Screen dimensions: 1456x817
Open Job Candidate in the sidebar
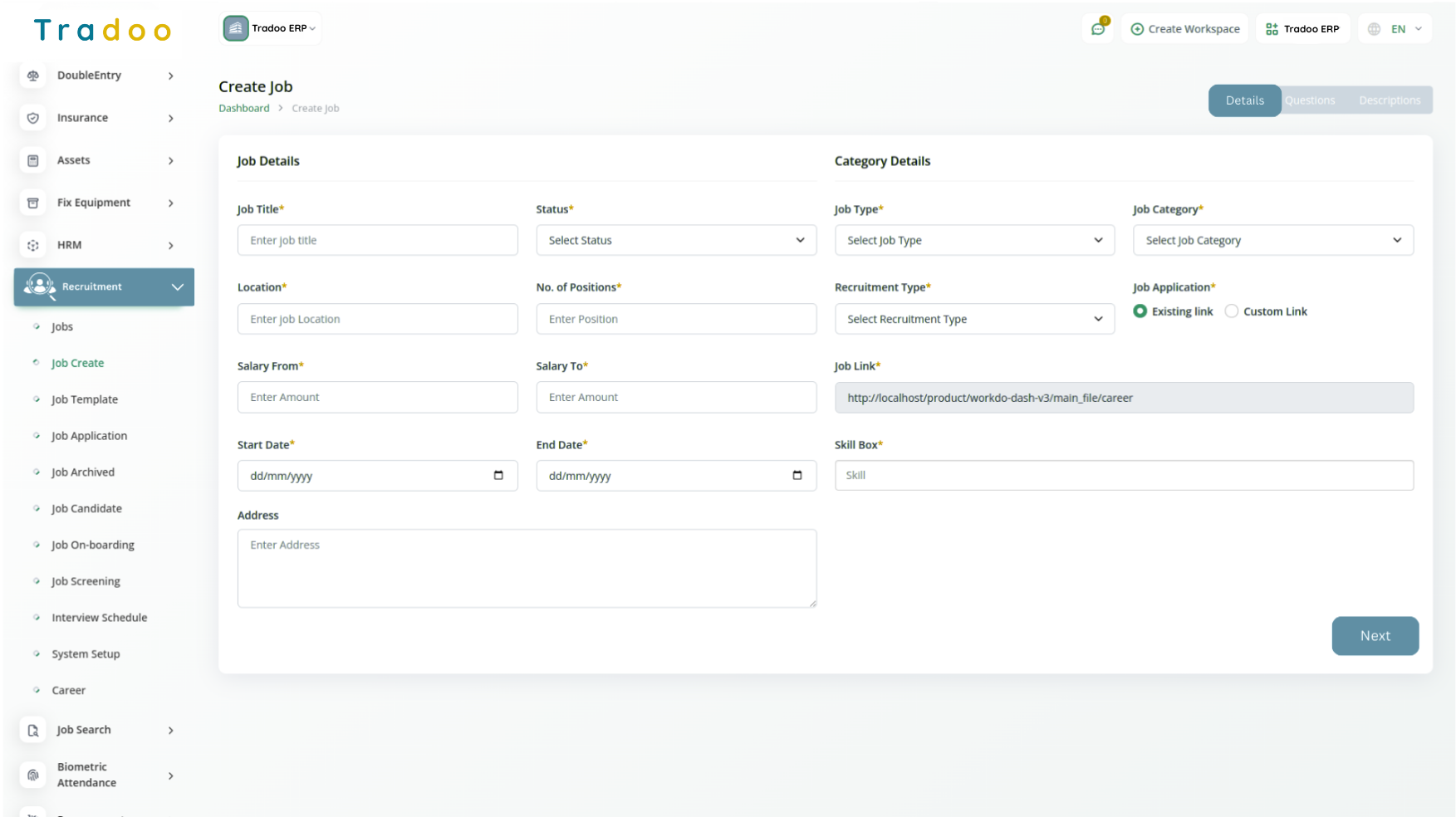(86, 509)
